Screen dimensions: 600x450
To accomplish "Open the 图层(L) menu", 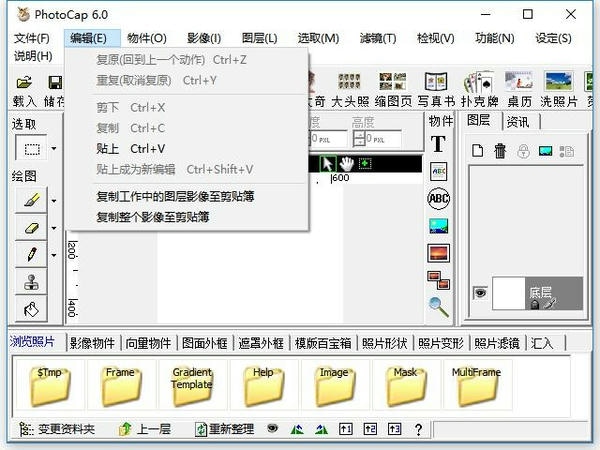I will [260, 38].
